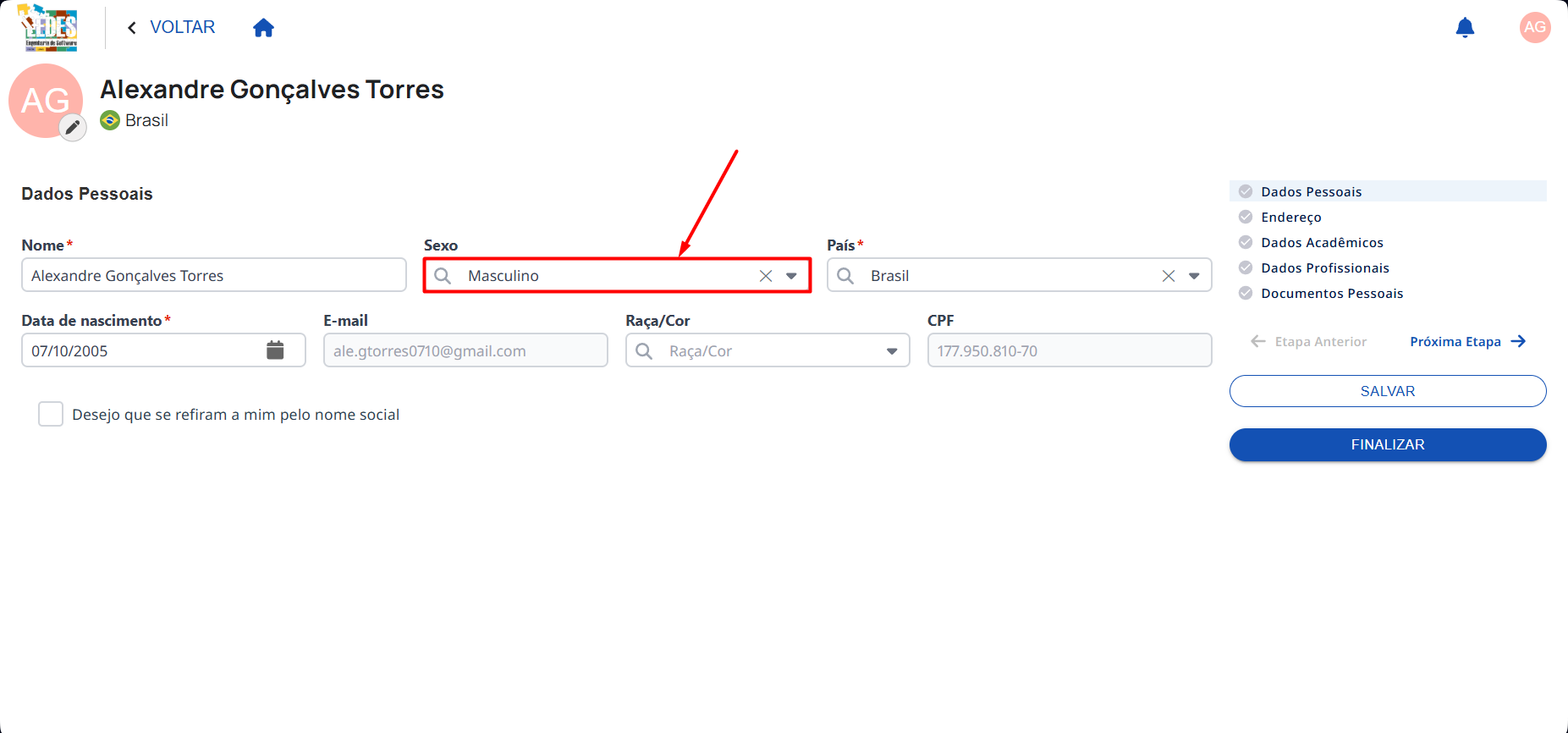Image resolution: width=1568 pixels, height=733 pixels.
Task: Click the Próxima Etapa link
Action: pos(1467,342)
